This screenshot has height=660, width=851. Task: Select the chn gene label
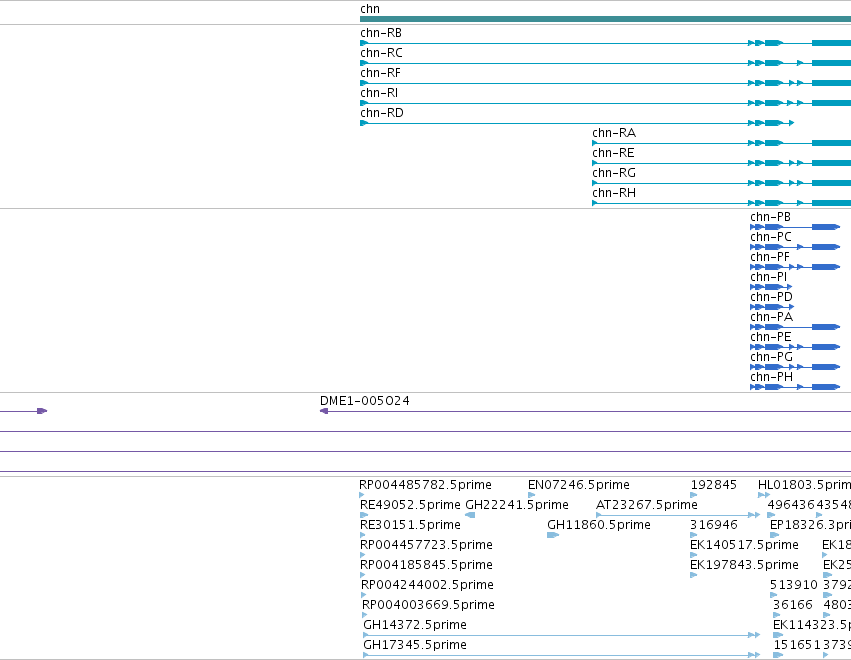coord(370,9)
